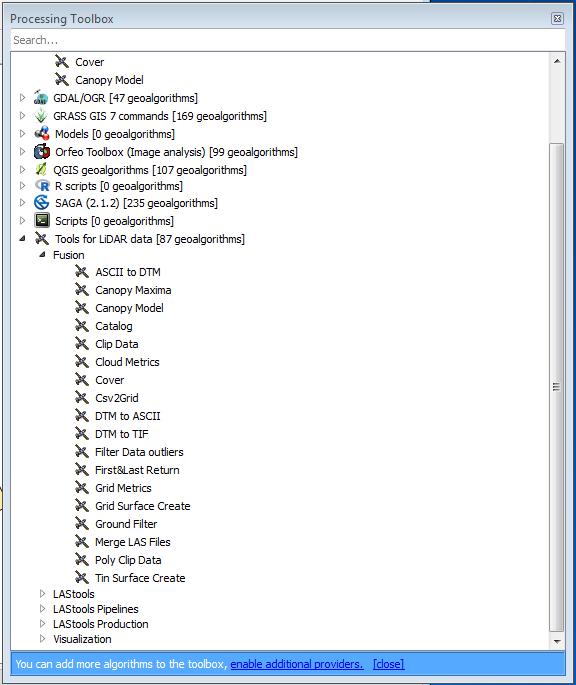
Task: Click the GRASS GIS 7 commands icon
Action: pos(41,116)
